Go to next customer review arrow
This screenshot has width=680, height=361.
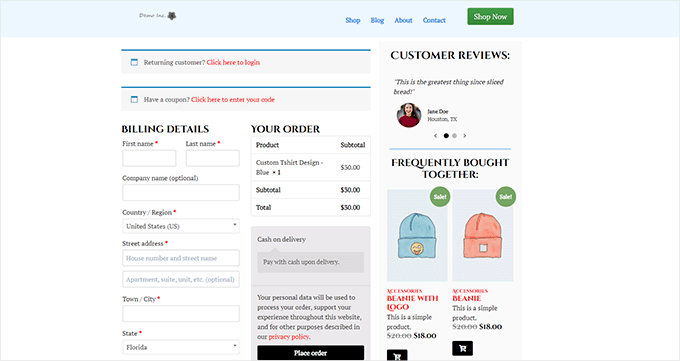click(465, 136)
